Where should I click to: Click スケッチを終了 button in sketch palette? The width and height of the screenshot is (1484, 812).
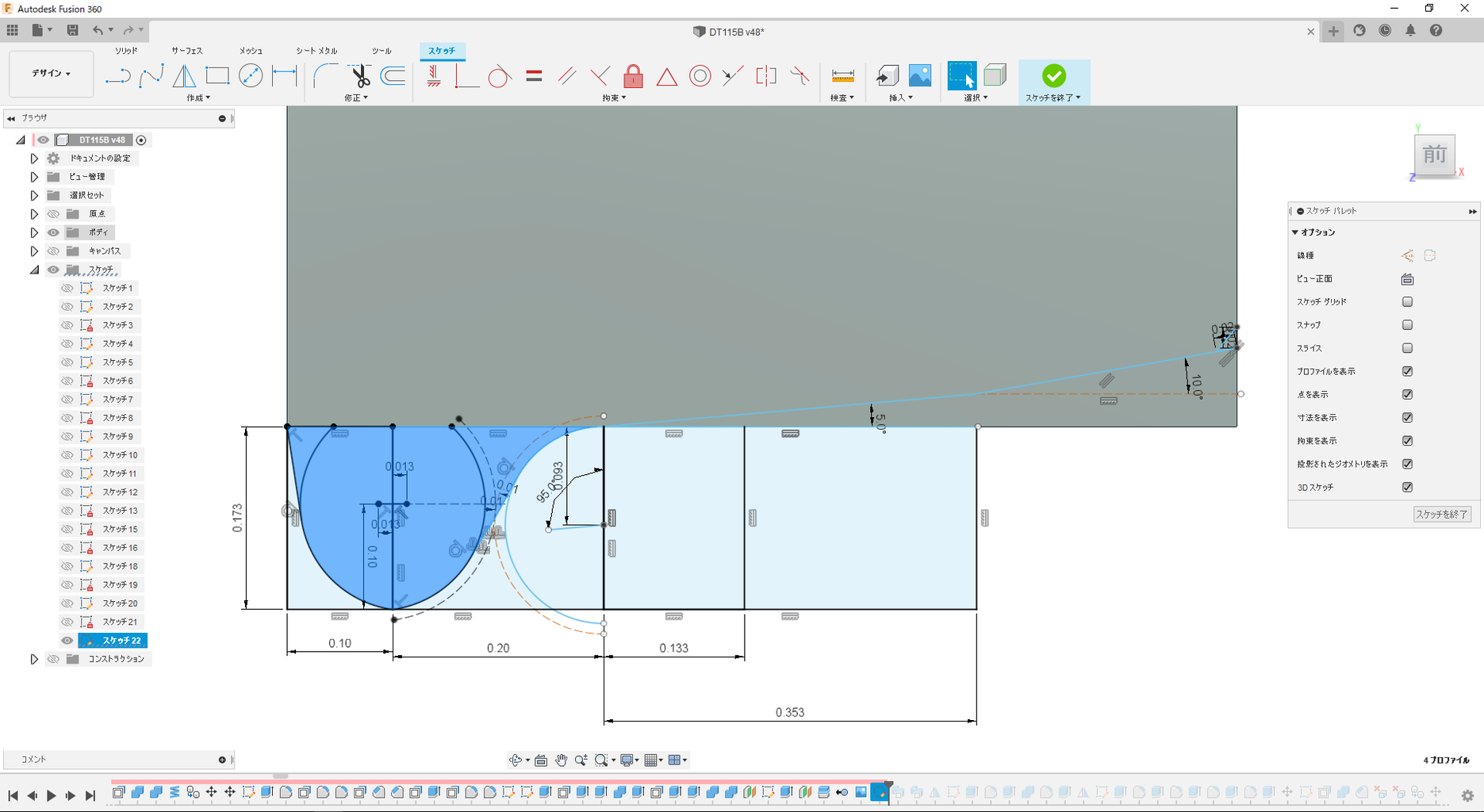click(x=1442, y=515)
